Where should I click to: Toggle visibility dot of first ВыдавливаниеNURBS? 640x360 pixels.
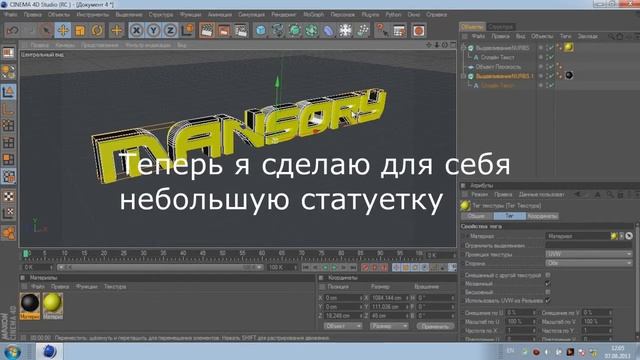540,47
